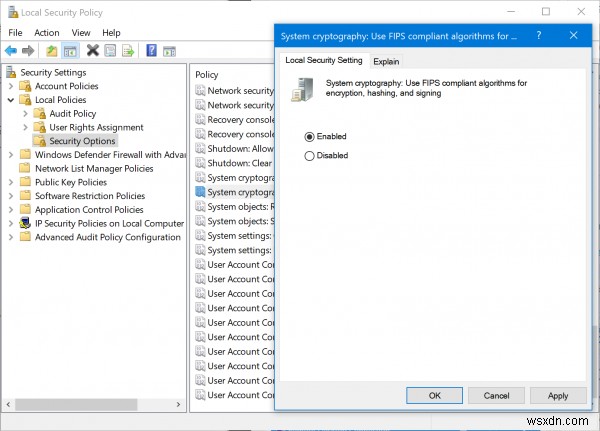Select Software Restriction Policies folder

pyautogui.click(x=89, y=196)
